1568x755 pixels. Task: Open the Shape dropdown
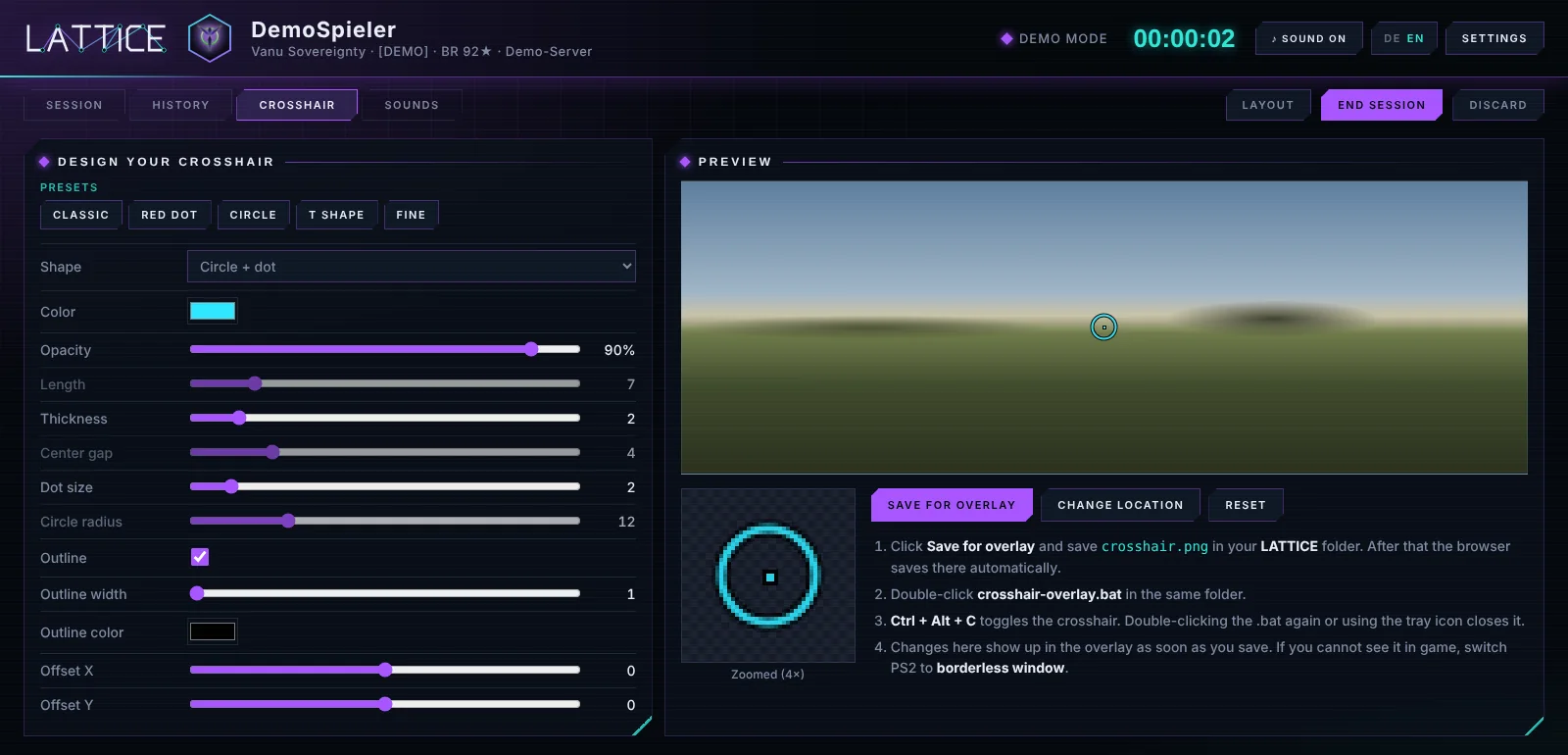tap(412, 267)
